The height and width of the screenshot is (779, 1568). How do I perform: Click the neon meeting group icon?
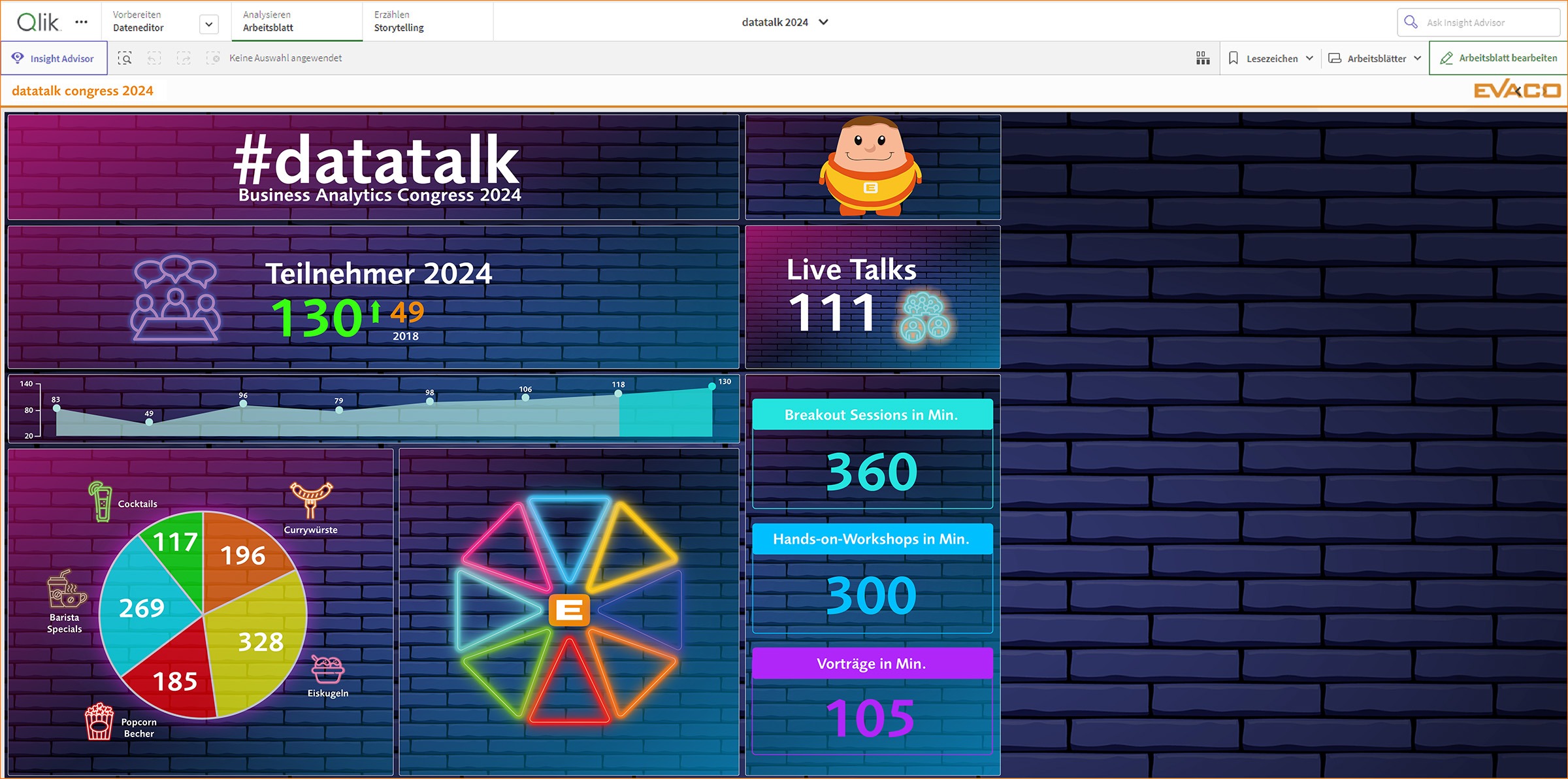pyautogui.click(x=175, y=298)
